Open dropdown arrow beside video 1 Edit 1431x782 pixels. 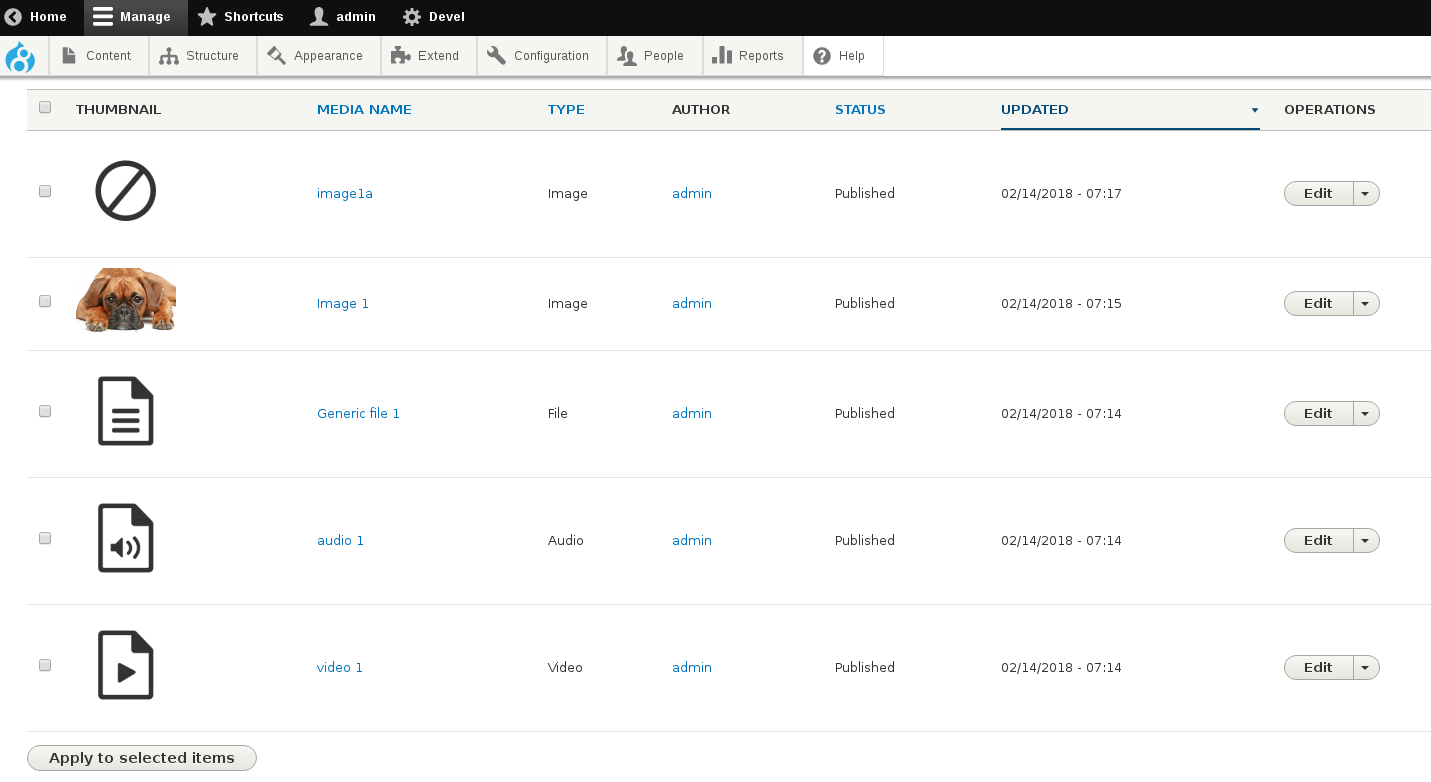point(1366,668)
